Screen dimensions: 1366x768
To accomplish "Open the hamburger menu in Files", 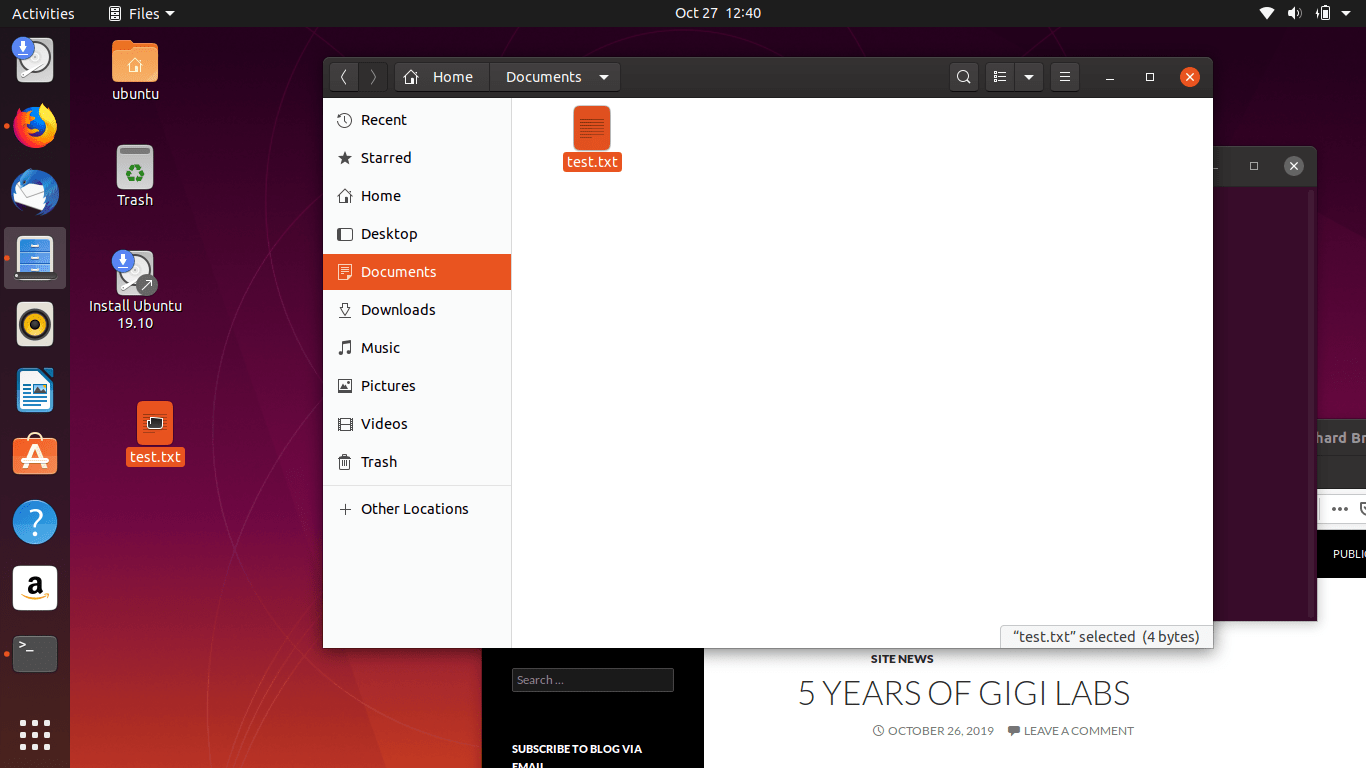I will [x=1064, y=76].
